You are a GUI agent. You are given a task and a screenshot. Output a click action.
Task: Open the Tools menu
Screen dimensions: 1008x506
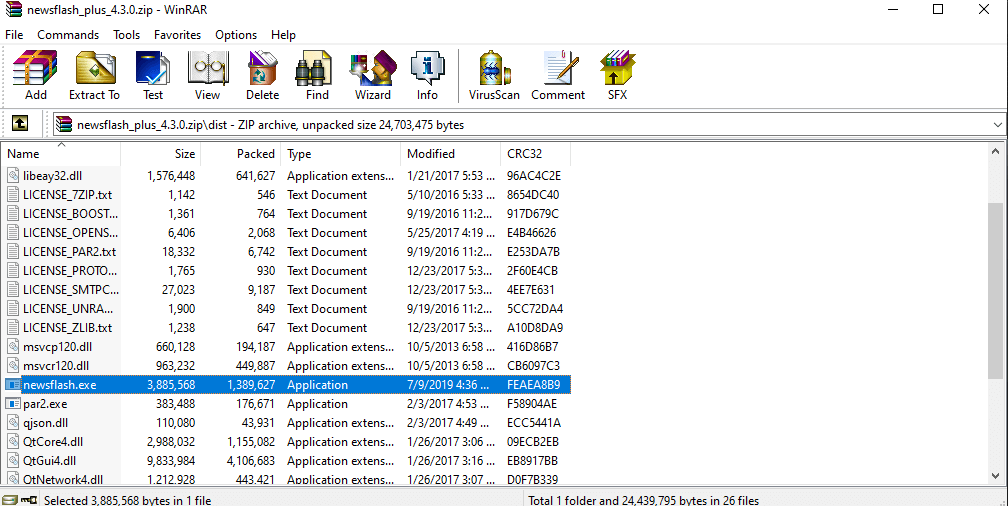click(127, 35)
